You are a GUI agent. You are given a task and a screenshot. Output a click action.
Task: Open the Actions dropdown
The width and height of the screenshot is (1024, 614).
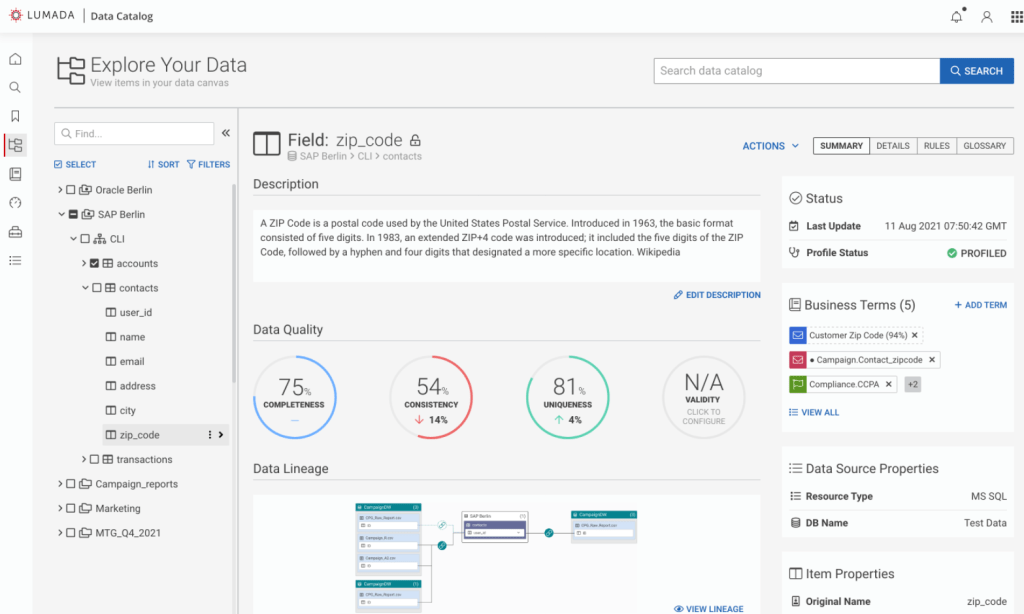tap(770, 146)
